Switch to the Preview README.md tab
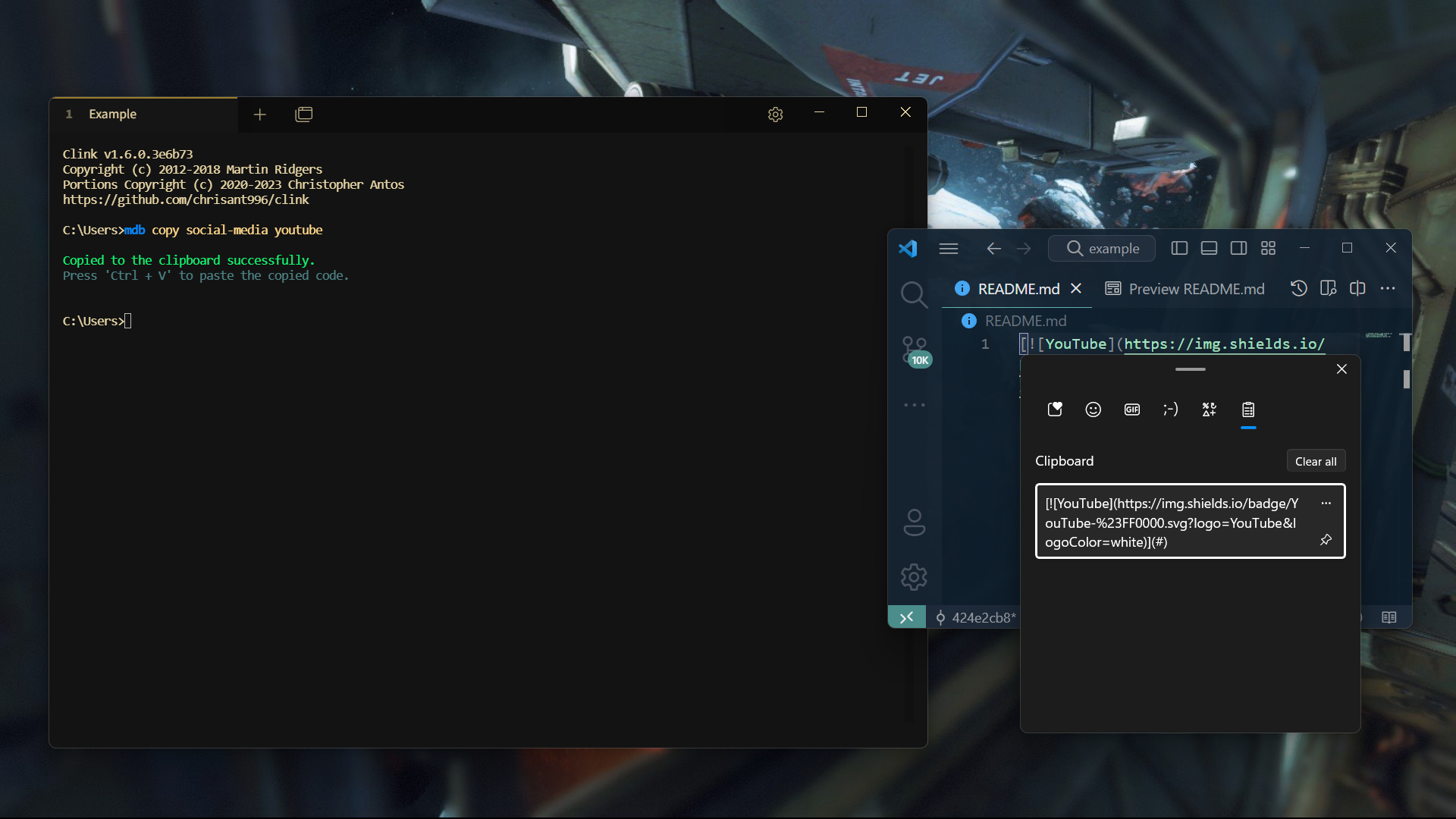 (1185, 289)
